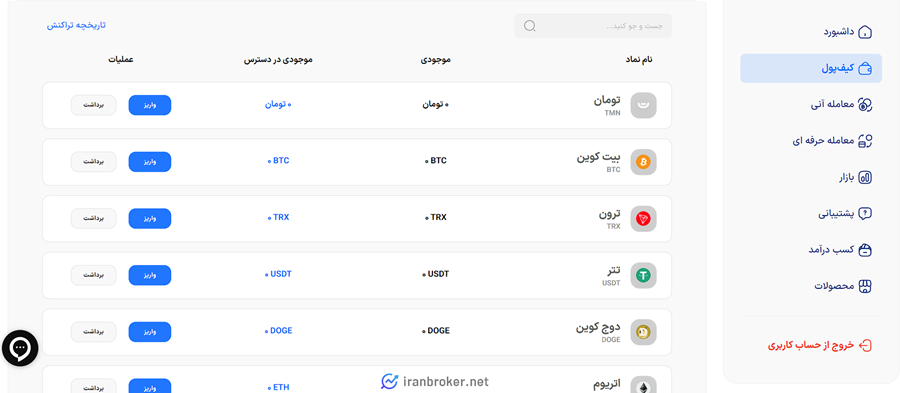Open the کسب درآمد earn icon
Image resolution: width=900 pixels, height=393 pixels.
tap(864, 250)
